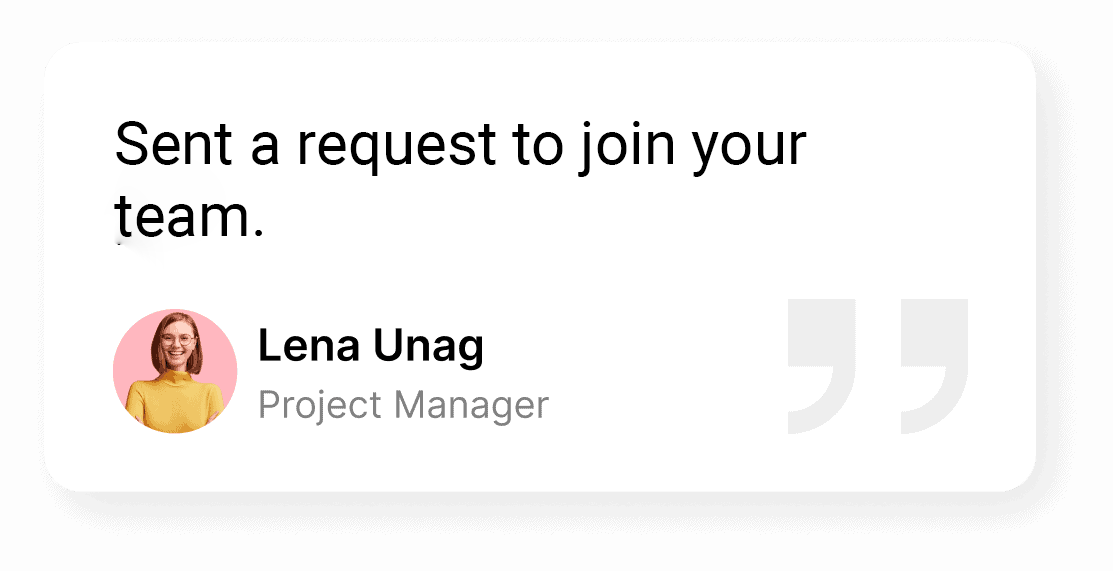Screen dimensions: 1113x571
Task: Open the Lena Unag name link
Action: [x=370, y=347]
